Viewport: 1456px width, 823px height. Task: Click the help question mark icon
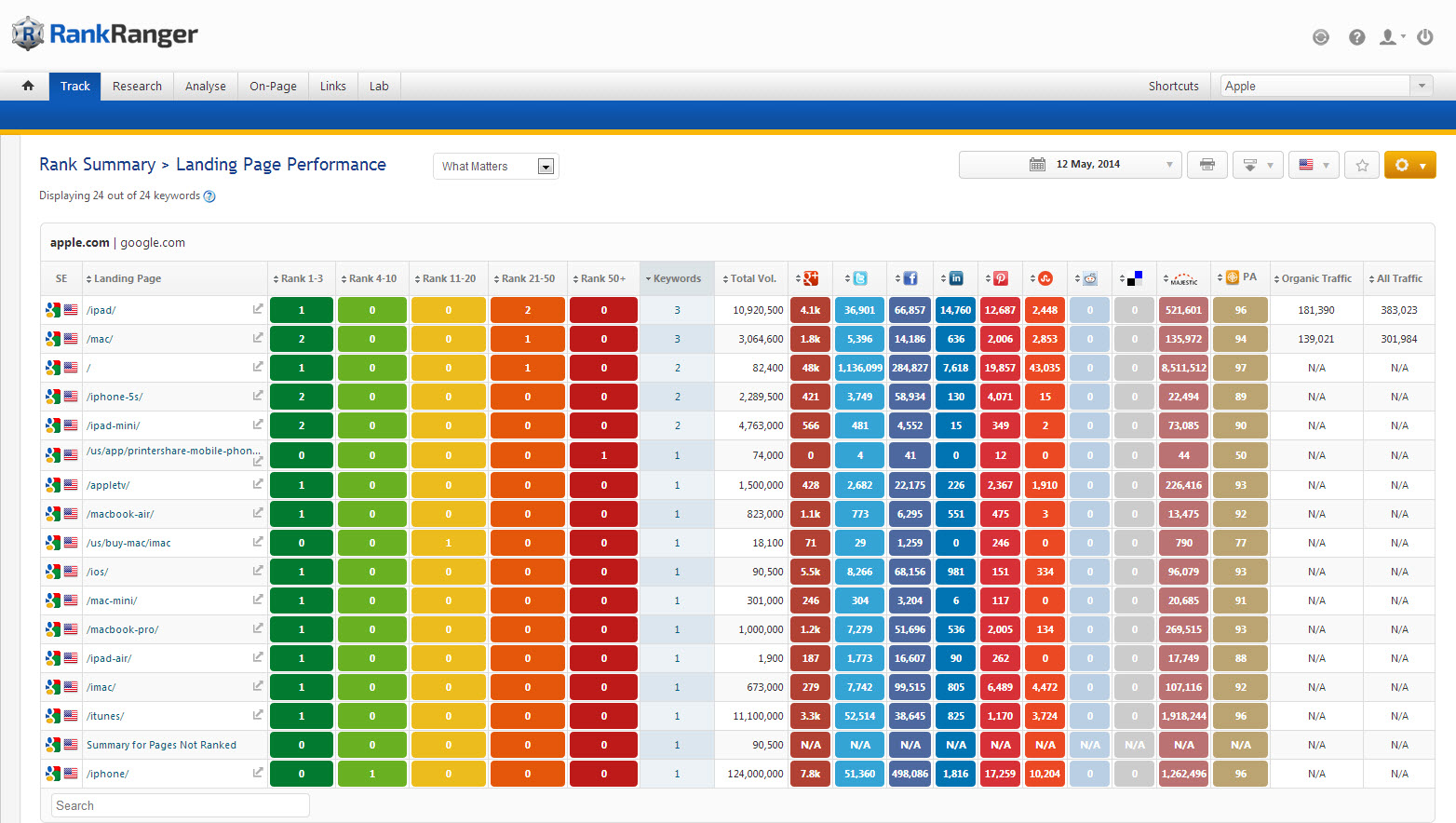click(x=1357, y=37)
